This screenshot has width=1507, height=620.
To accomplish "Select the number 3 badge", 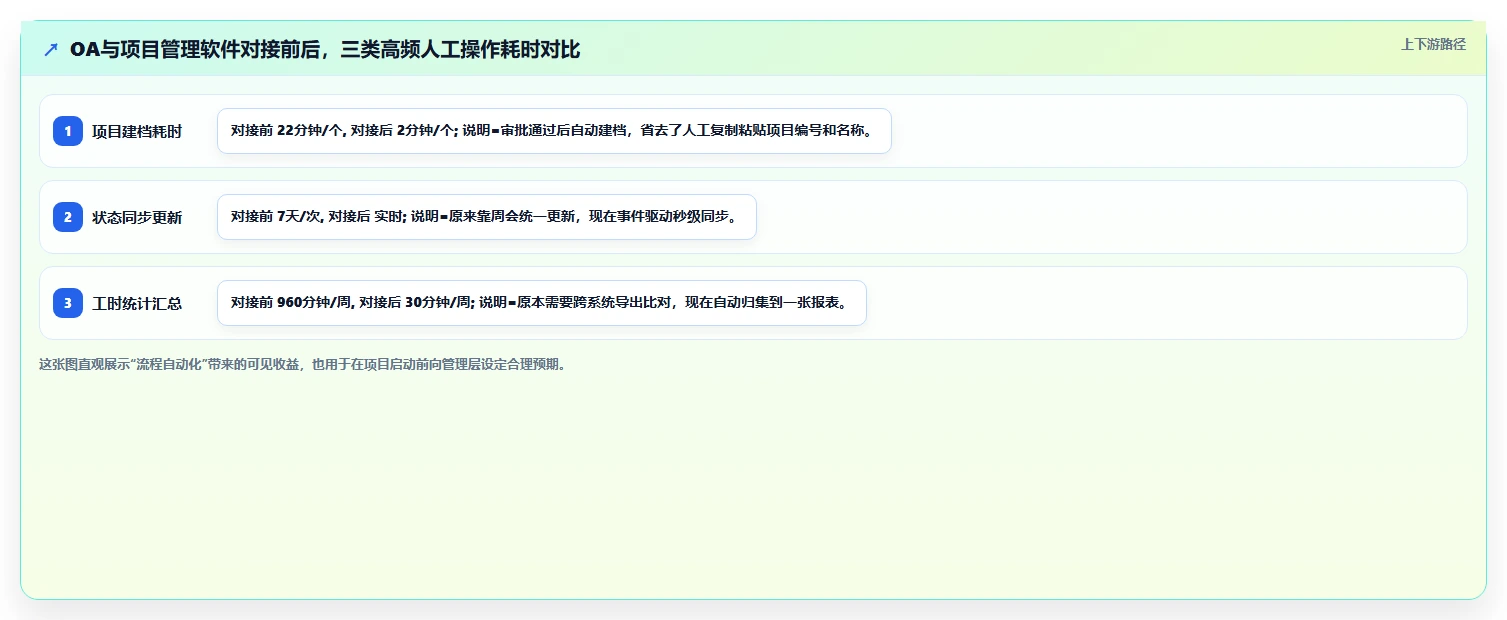I will 68,303.
